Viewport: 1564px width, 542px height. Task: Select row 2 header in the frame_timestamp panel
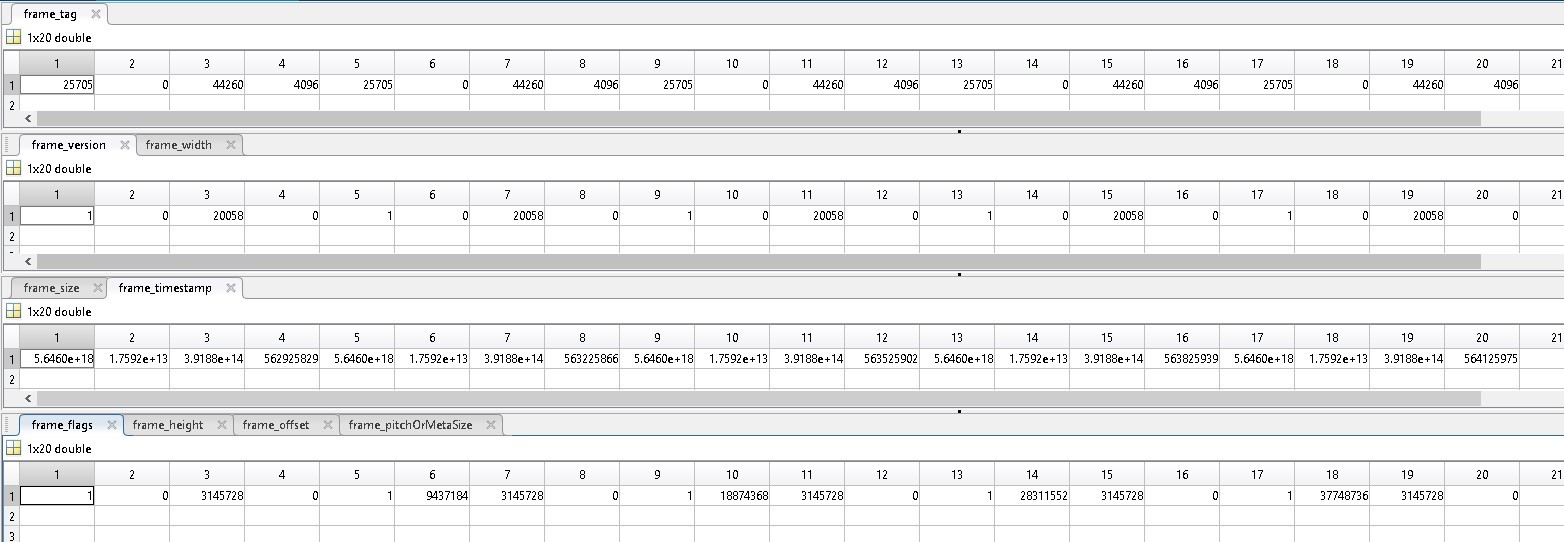tap(11, 379)
